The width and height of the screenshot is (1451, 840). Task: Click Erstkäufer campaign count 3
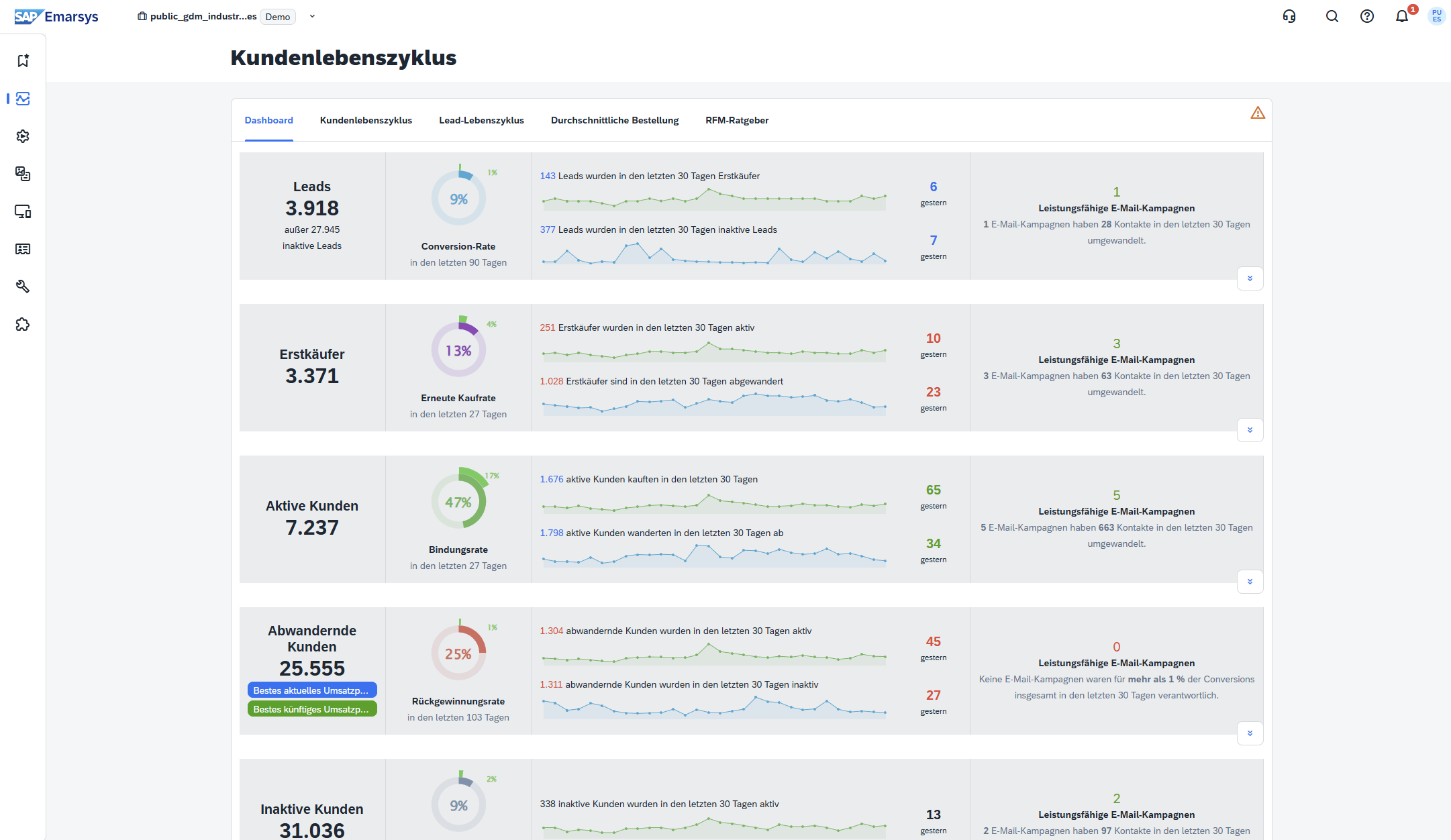point(1116,344)
